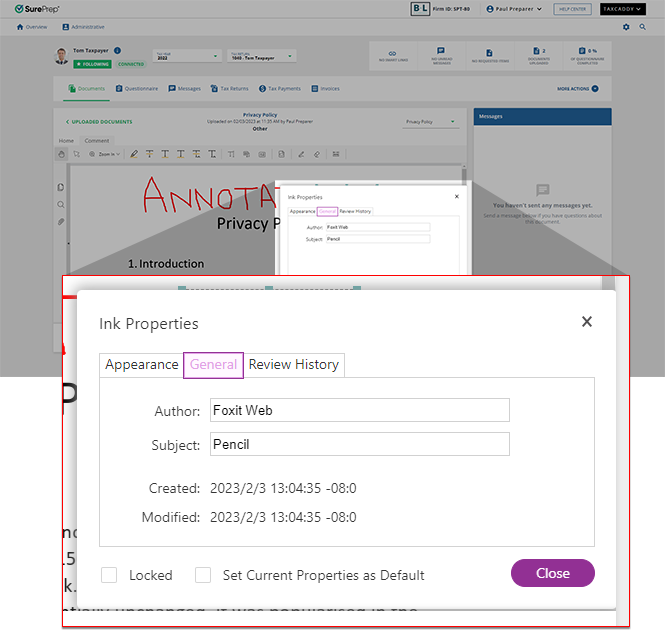Click the Connected status badge
665x634 pixels.
tap(131, 64)
